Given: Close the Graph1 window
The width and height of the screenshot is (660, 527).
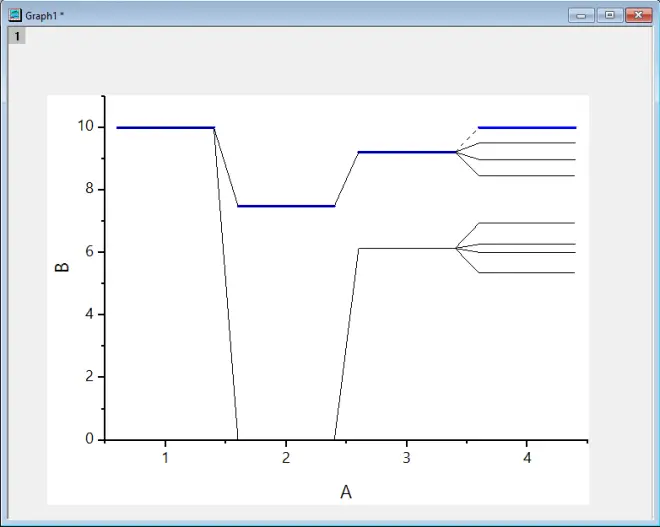Looking at the screenshot, I should [639, 16].
